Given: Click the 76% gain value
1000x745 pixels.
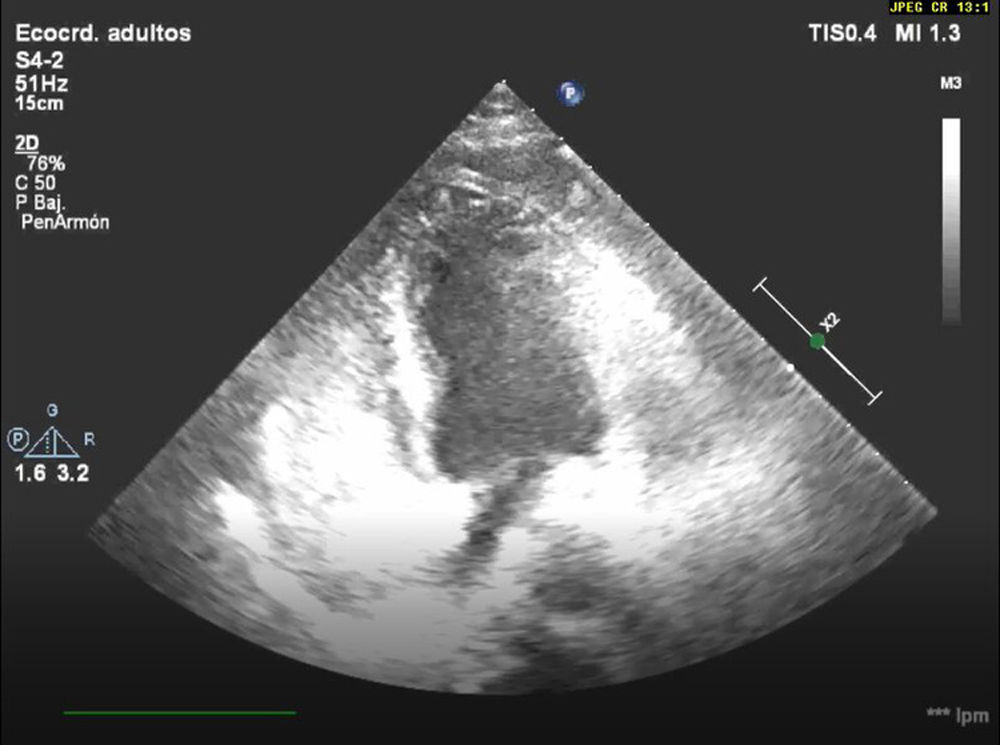Looking at the screenshot, I should pyautogui.click(x=47, y=164).
